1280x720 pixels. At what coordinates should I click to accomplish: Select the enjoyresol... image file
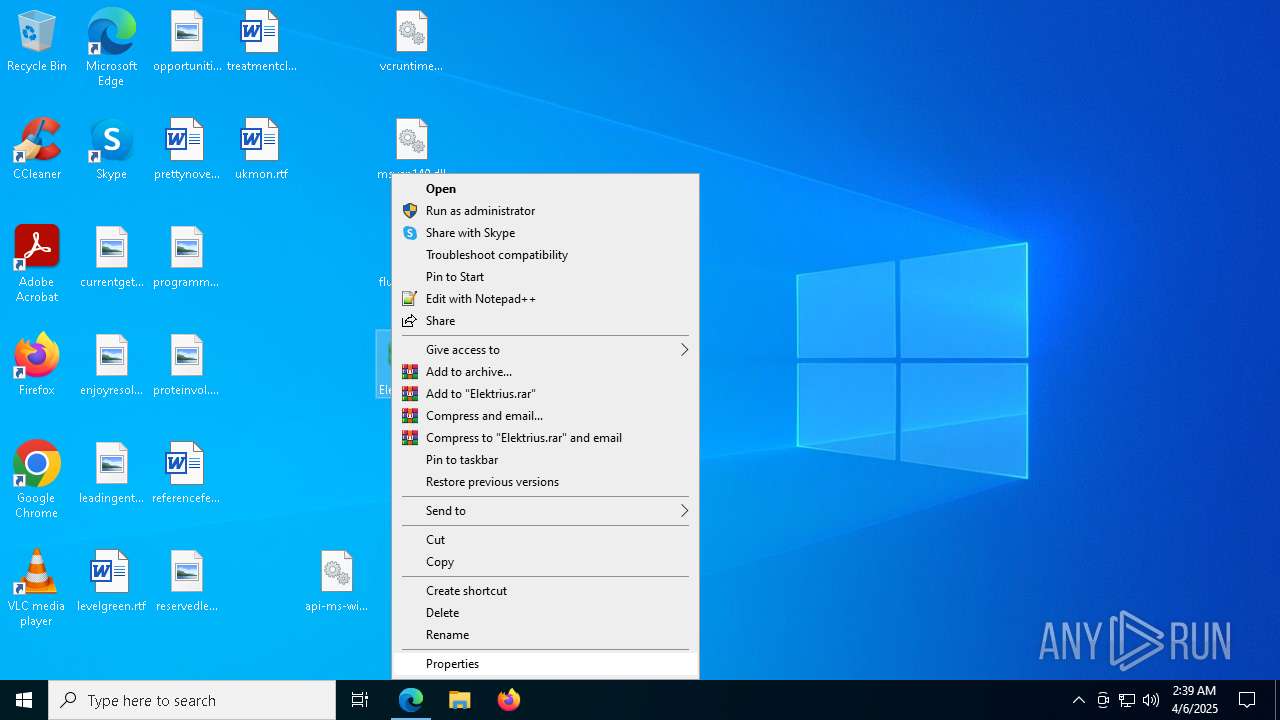(x=111, y=366)
